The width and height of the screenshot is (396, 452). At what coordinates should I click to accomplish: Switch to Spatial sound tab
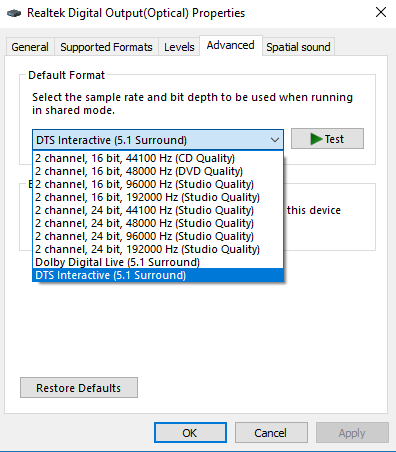coord(298,47)
